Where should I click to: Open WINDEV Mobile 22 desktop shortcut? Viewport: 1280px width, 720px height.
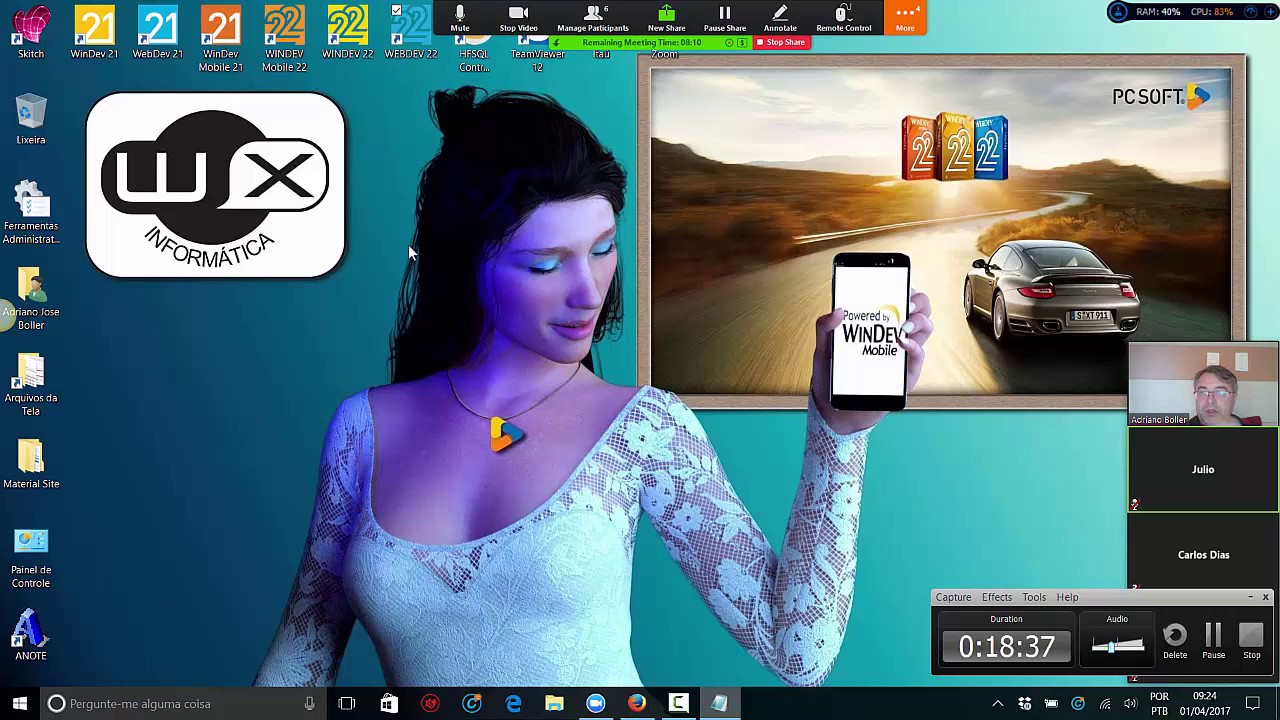(x=284, y=40)
